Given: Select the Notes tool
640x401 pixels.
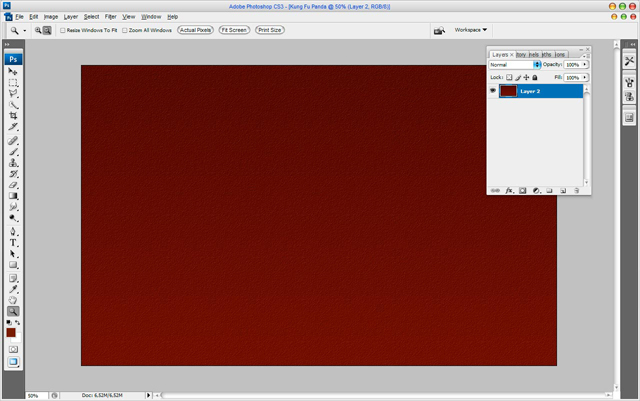Looking at the screenshot, I should click(x=13, y=278).
